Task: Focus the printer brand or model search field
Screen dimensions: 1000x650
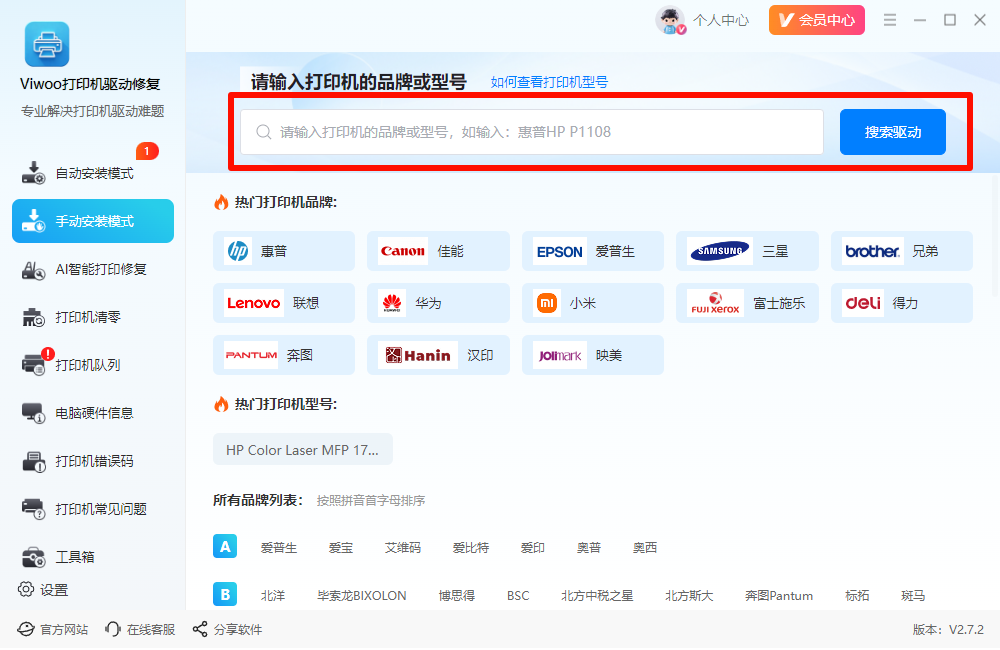Action: [532, 132]
